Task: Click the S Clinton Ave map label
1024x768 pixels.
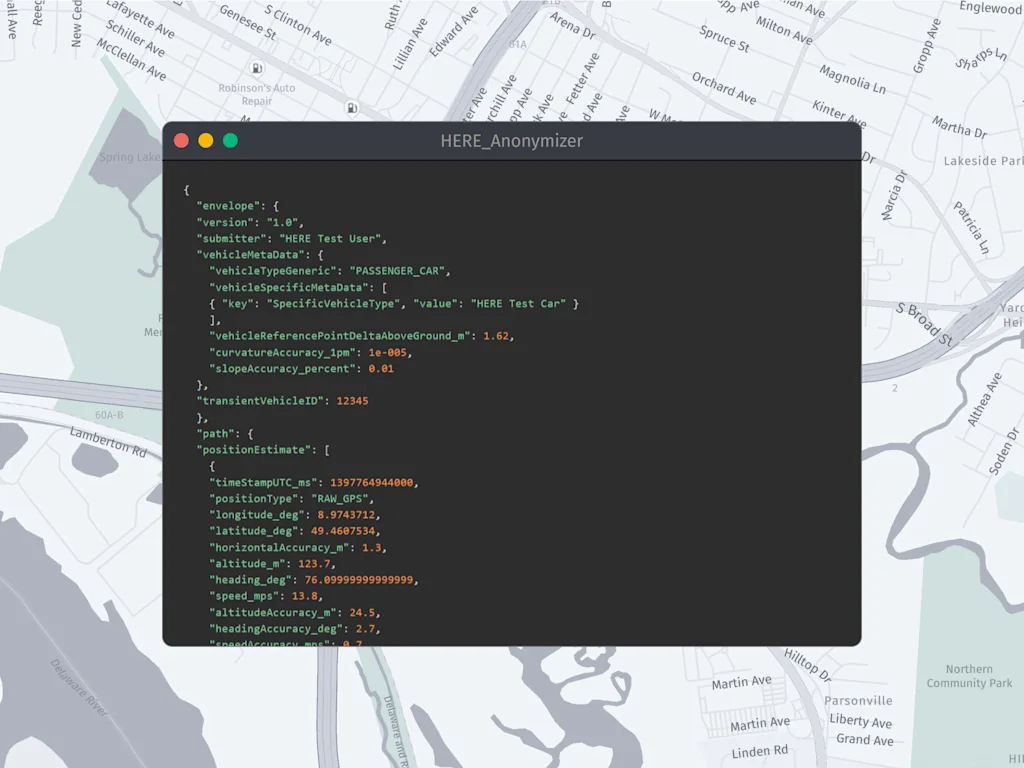Action: click(298, 25)
